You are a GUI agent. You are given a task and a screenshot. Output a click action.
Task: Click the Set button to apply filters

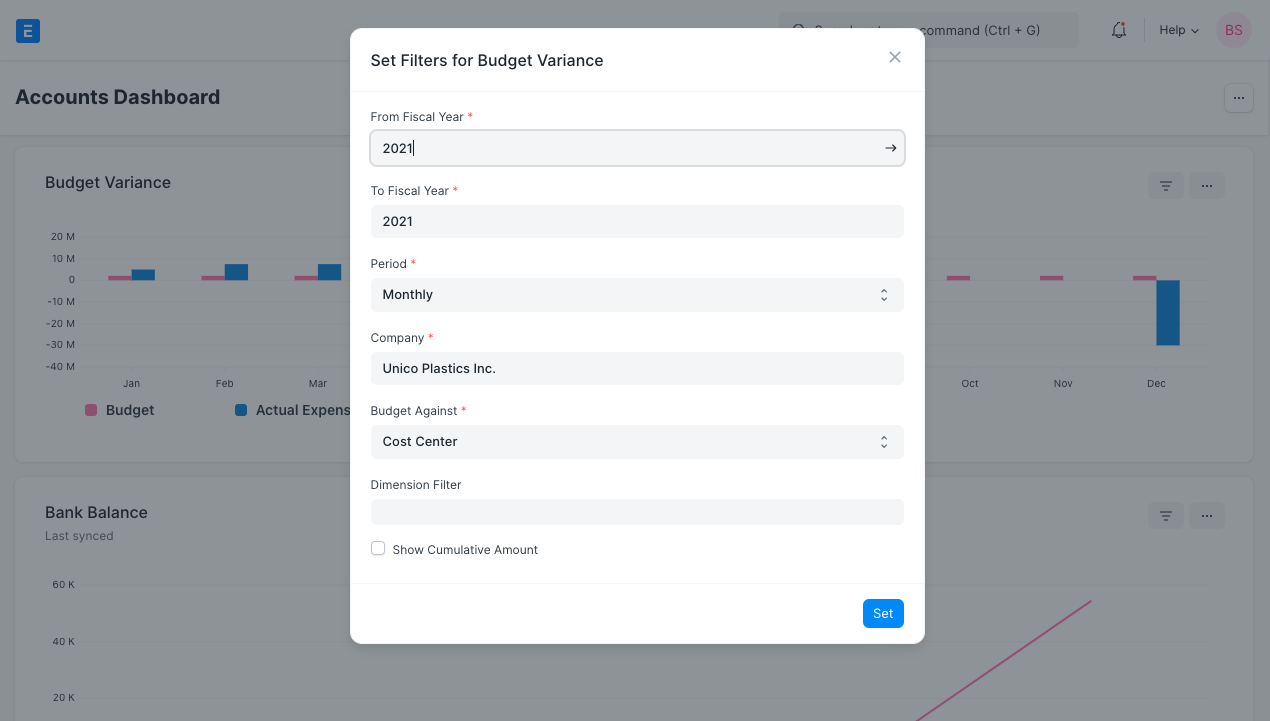pos(882,613)
